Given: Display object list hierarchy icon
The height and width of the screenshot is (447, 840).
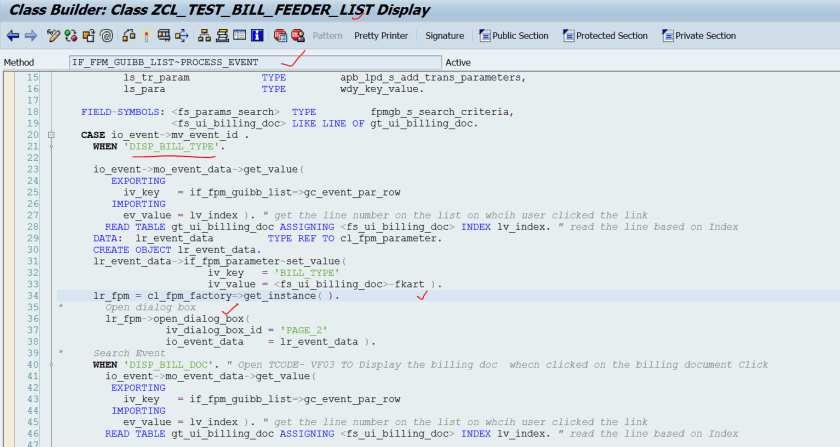Looking at the screenshot, I should click(x=204, y=36).
